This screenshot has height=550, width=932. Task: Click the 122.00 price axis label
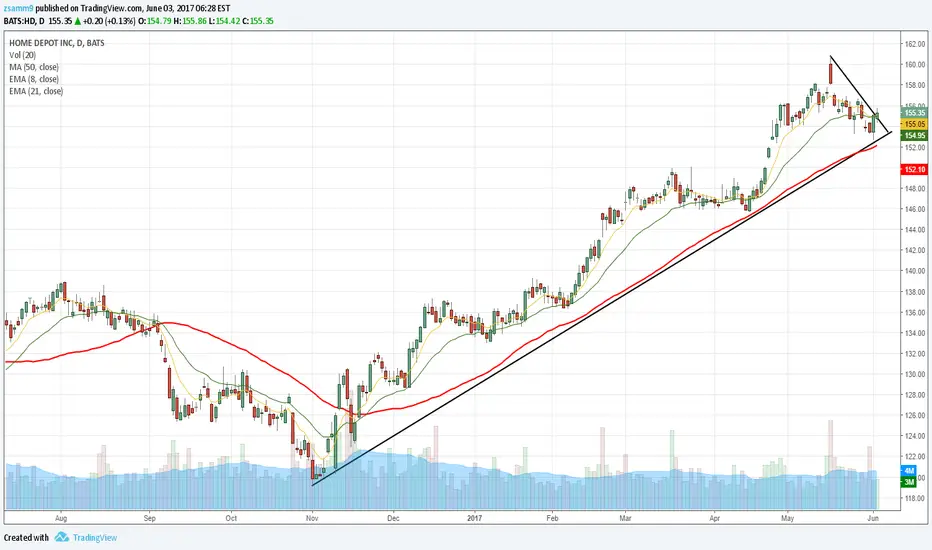pos(915,457)
